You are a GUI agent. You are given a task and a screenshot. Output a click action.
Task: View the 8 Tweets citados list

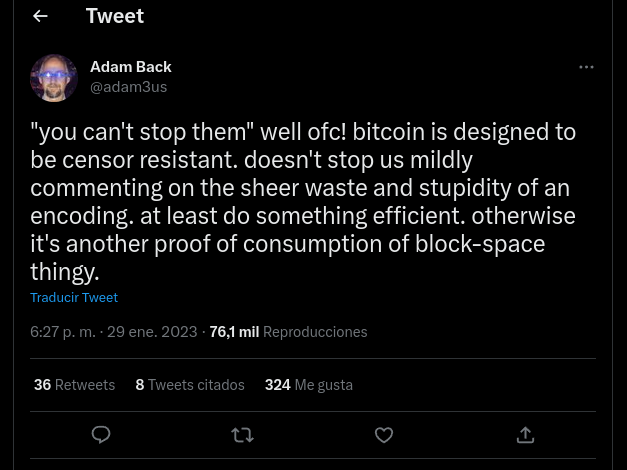190,385
